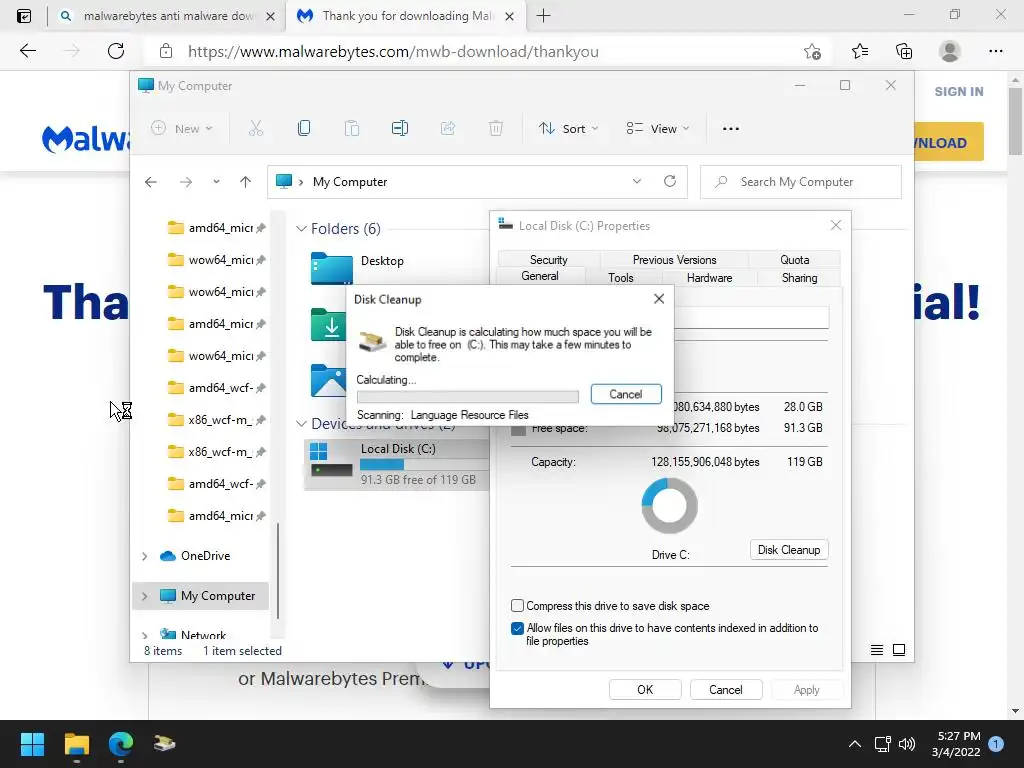Viewport: 1024px width, 768px height.
Task: Open the New dropdown in Explorer
Action: coord(182,129)
